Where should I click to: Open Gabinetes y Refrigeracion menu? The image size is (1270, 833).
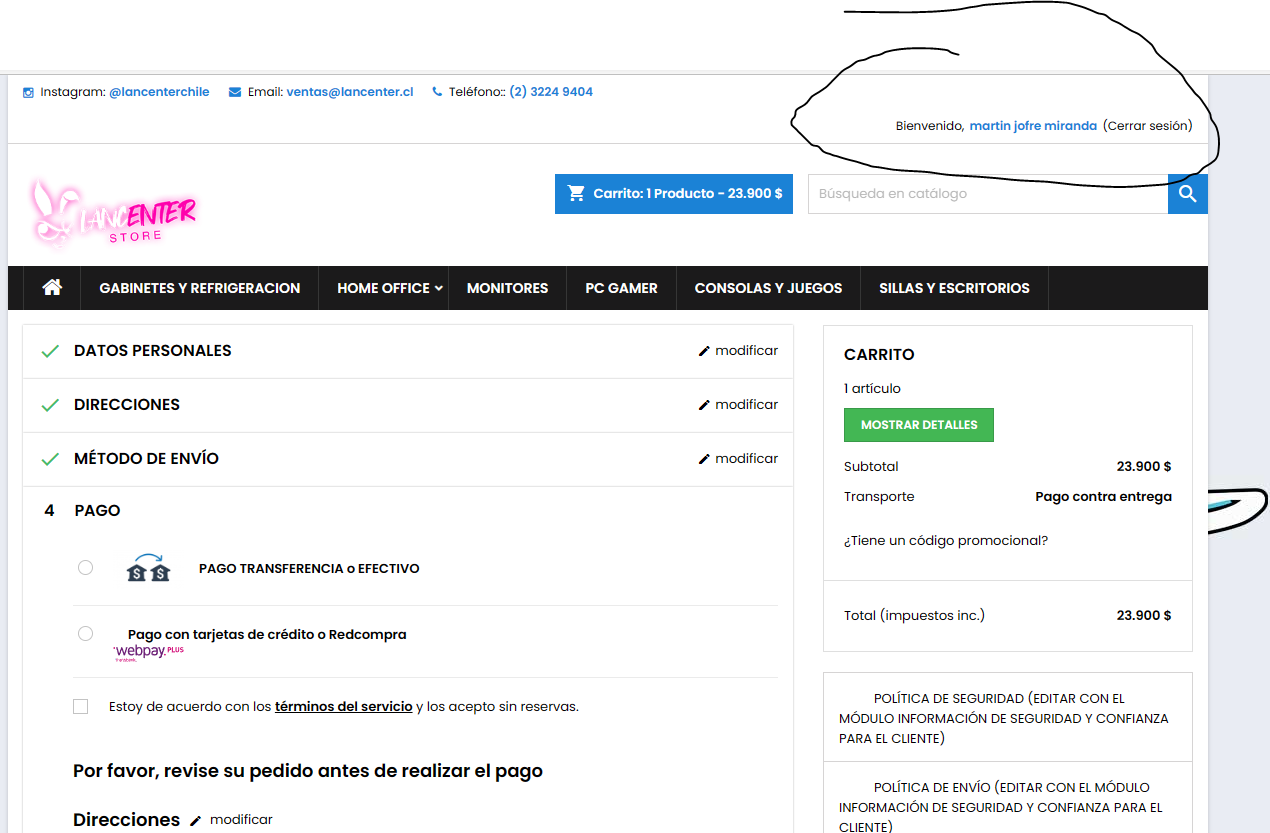pos(200,288)
